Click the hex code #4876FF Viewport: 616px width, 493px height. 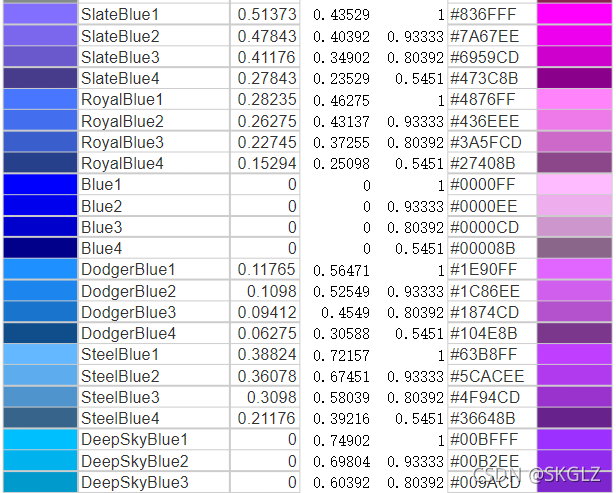(482, 100)
